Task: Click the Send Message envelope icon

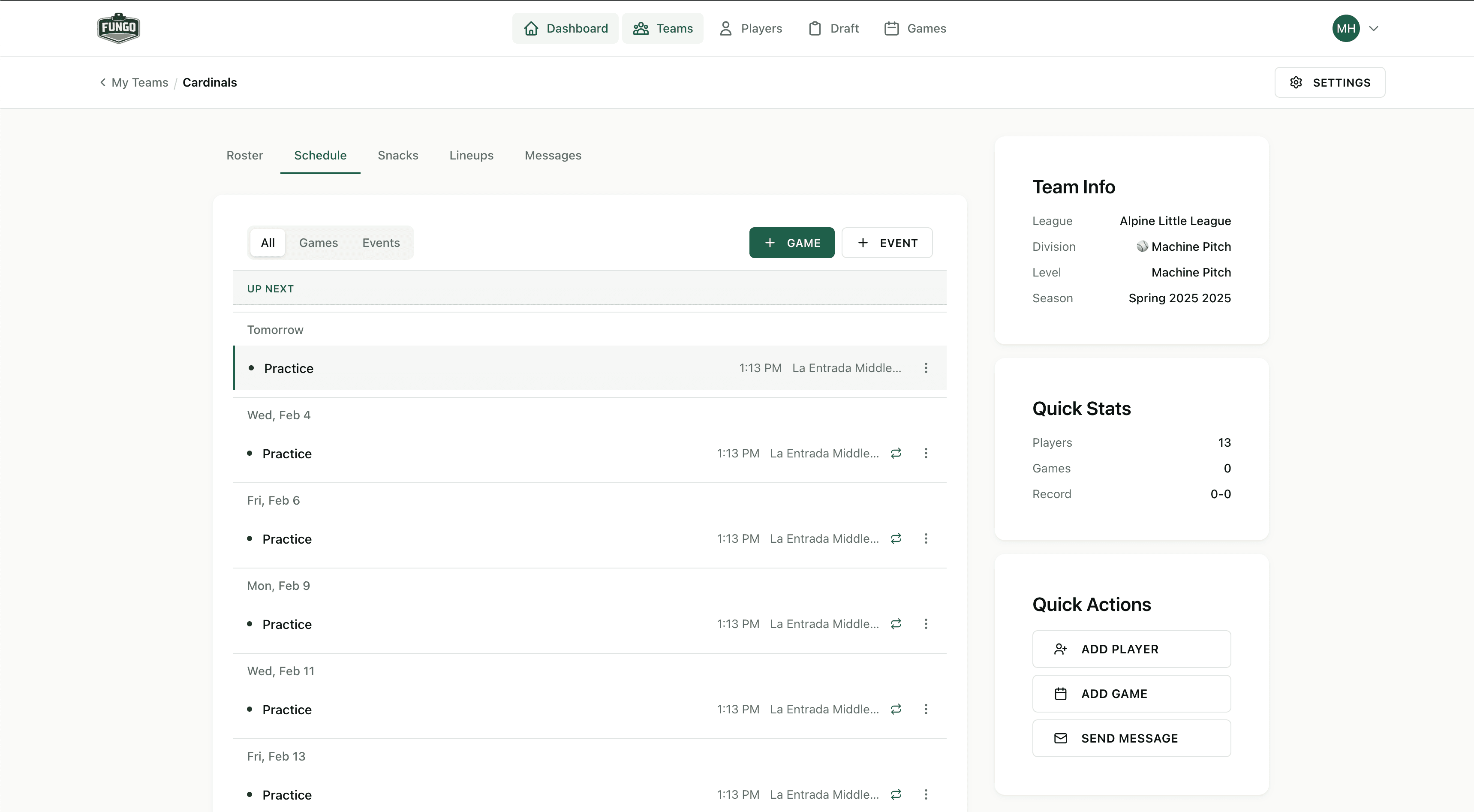Action: [x=1062, y=737]
